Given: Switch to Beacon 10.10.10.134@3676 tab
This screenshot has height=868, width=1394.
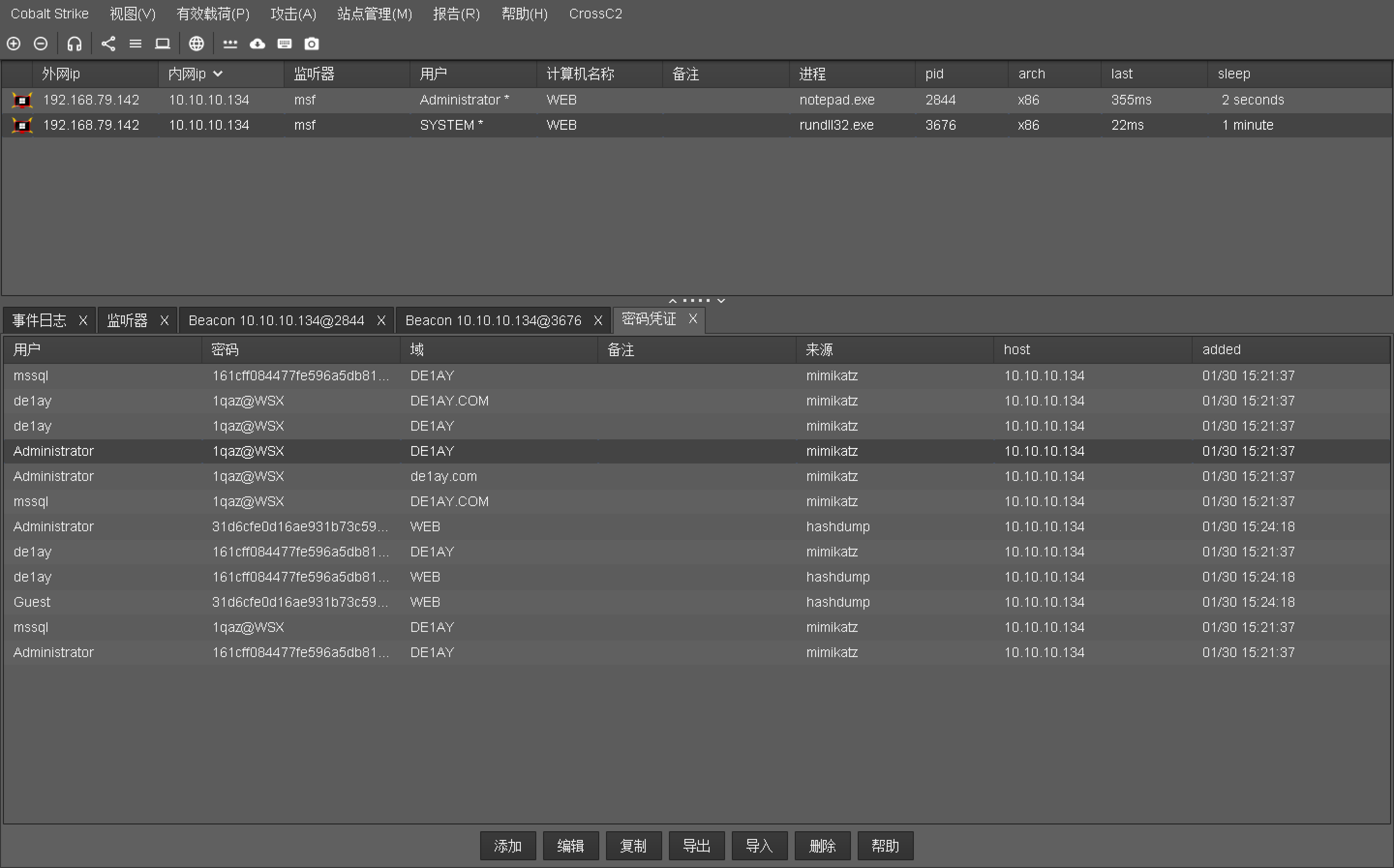Looking at the screenshot, I should 493,320.
